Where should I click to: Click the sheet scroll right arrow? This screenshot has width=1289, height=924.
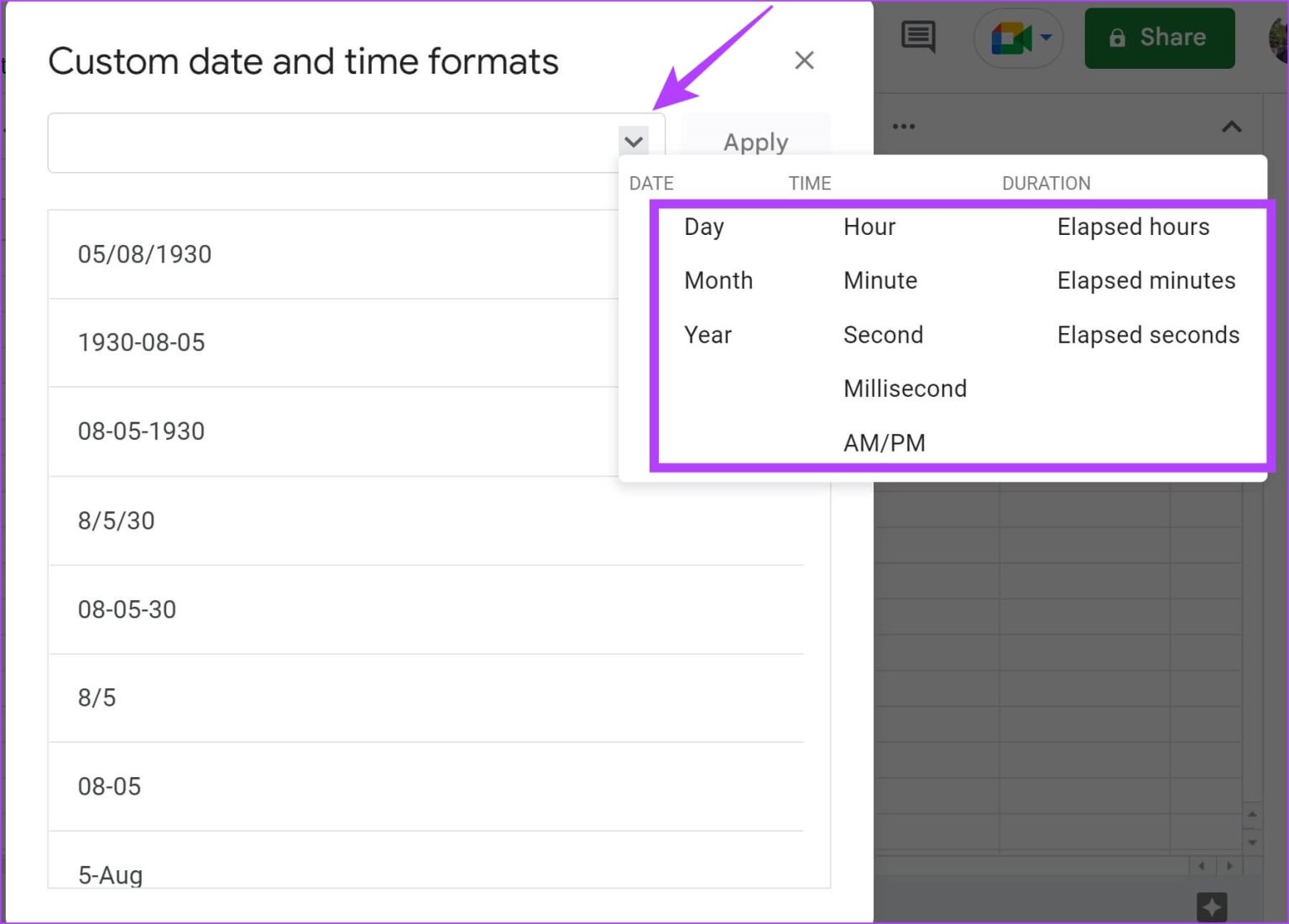(1229, 865)
